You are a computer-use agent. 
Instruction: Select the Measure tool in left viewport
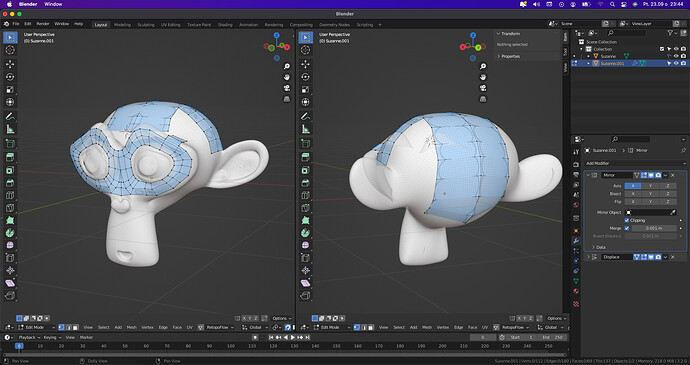click(x=10, y=129)
